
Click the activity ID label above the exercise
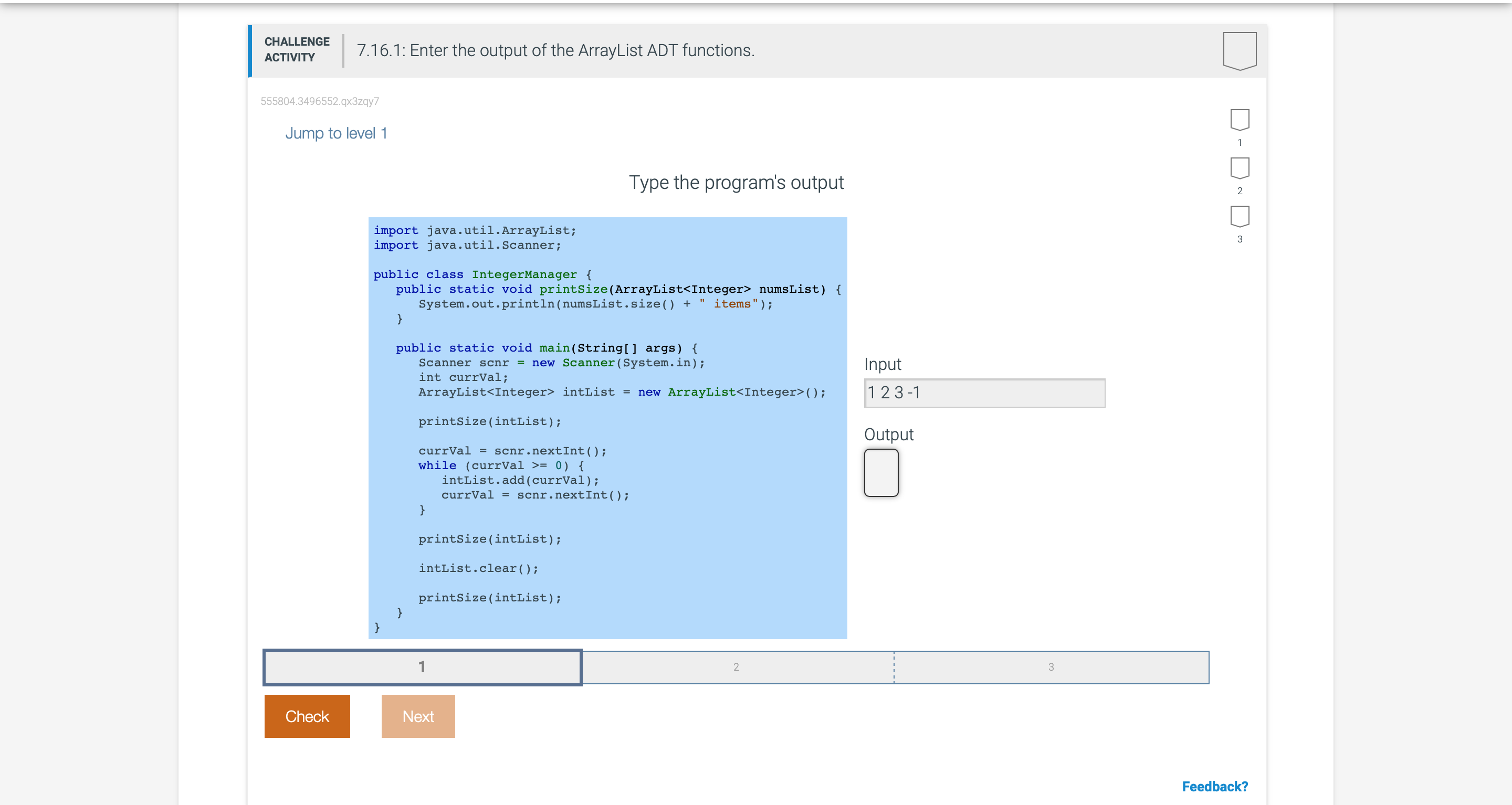click(320, 101)
